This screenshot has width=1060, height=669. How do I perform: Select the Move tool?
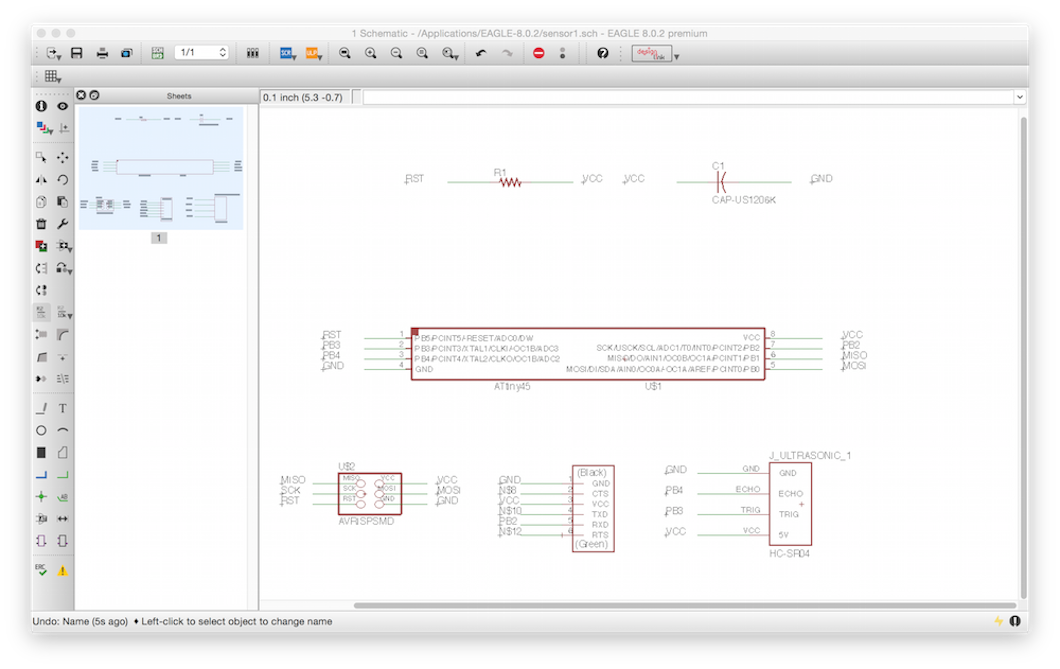click(x=62, y=157)
